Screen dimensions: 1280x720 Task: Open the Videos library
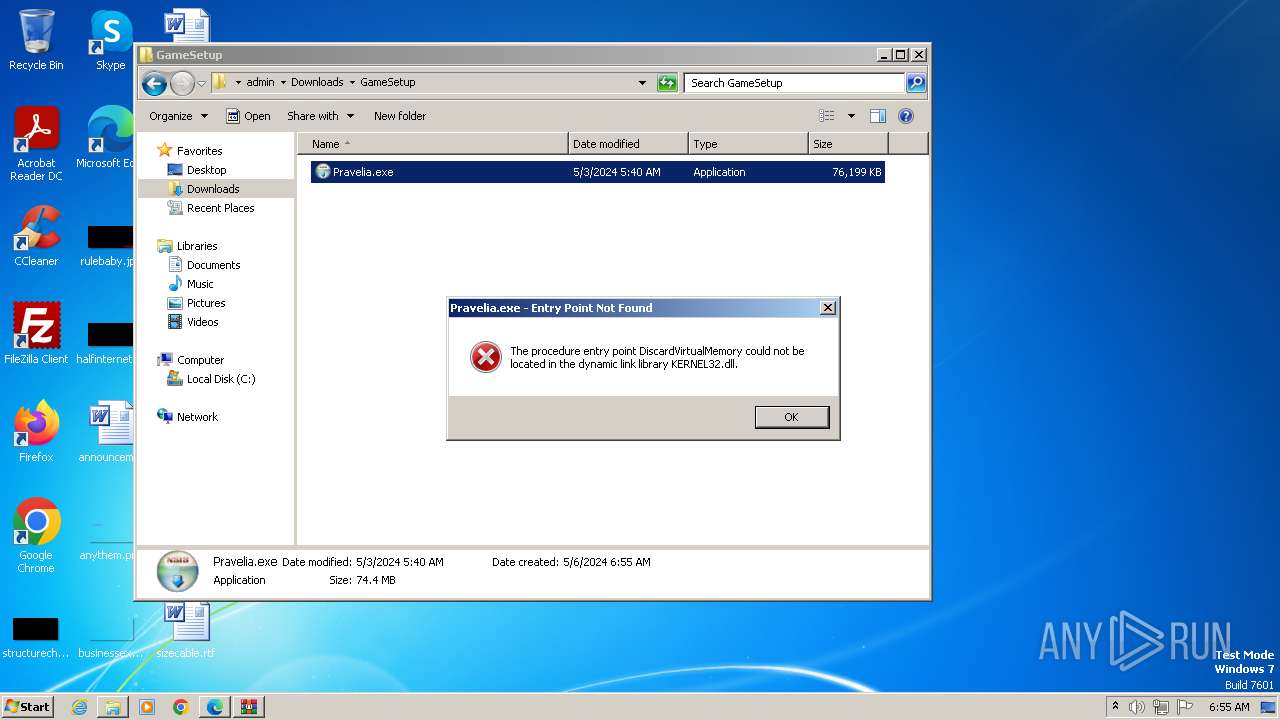click(x=202, y=322)
